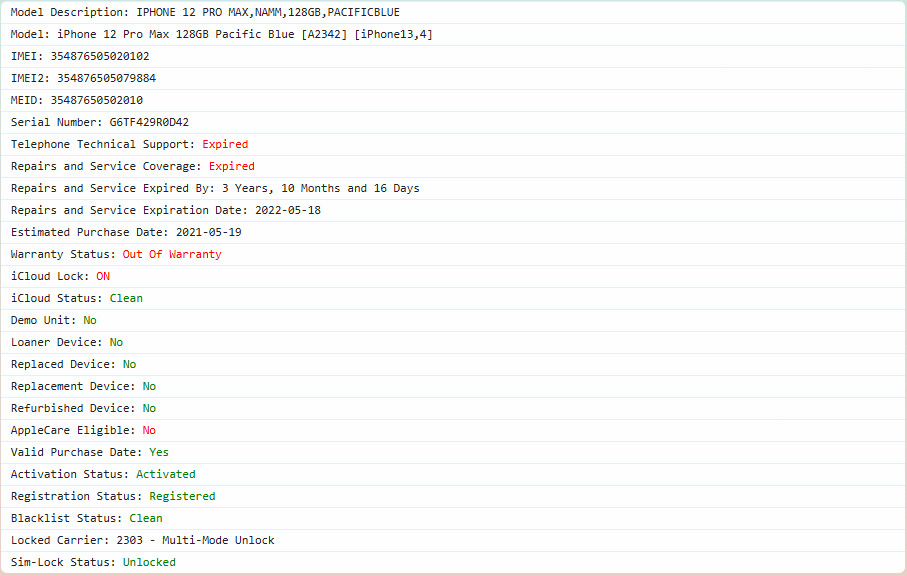Click the Valid Purchase Date Yes value
The height and width of the screenshot is (576, 907).
tap(159, 452)
